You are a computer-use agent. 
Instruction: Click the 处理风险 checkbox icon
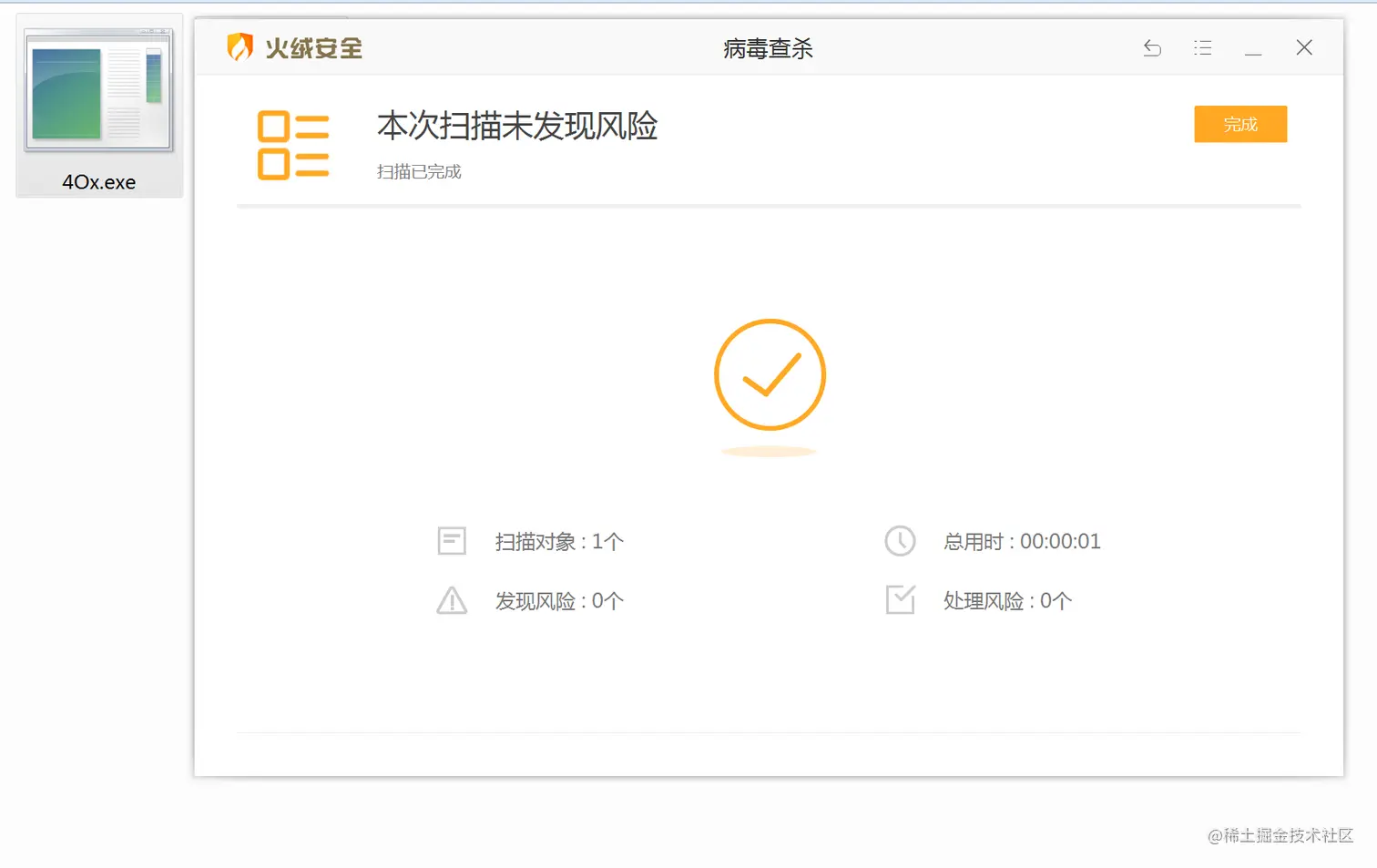coord(901,599)
